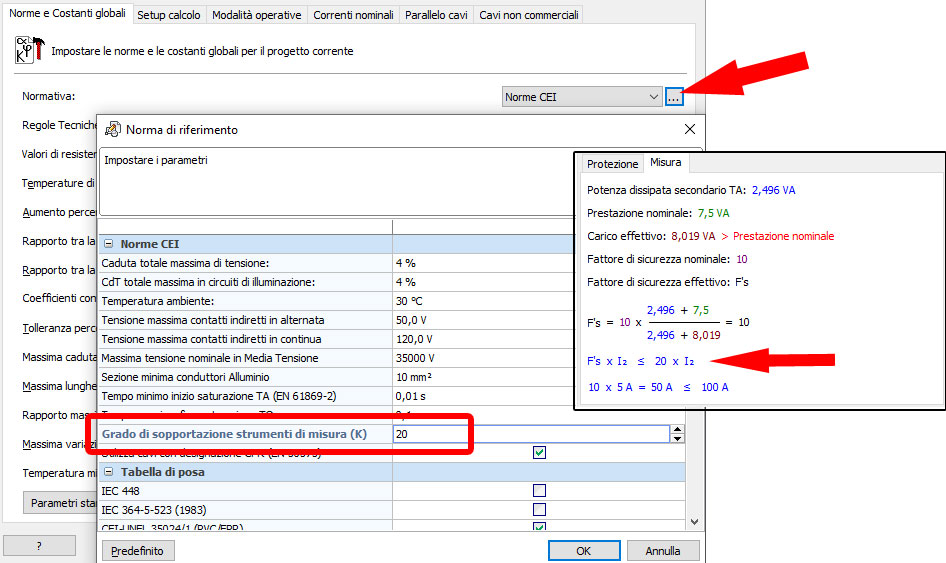Collapse the Tabella di posa section

(x=108, y=472)
